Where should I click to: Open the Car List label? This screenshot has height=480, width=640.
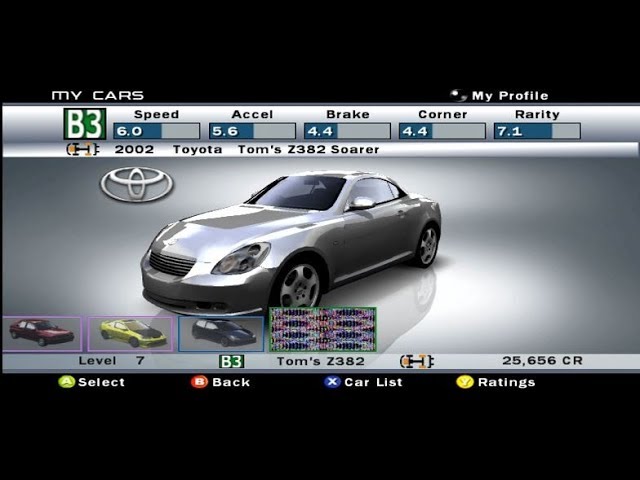(373, 382)
